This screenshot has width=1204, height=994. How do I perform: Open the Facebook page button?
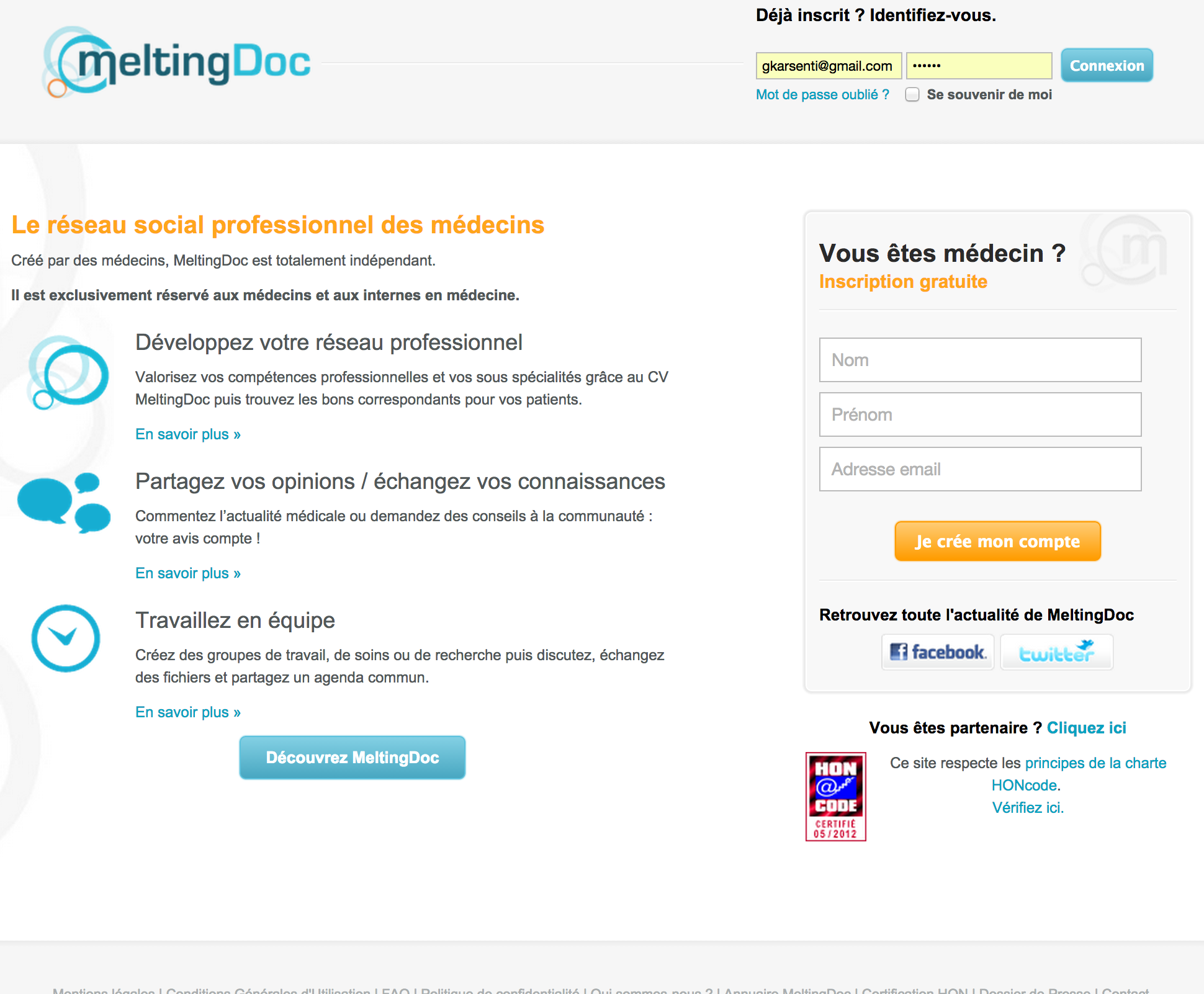pyautogui.click(x=938, y=652)
